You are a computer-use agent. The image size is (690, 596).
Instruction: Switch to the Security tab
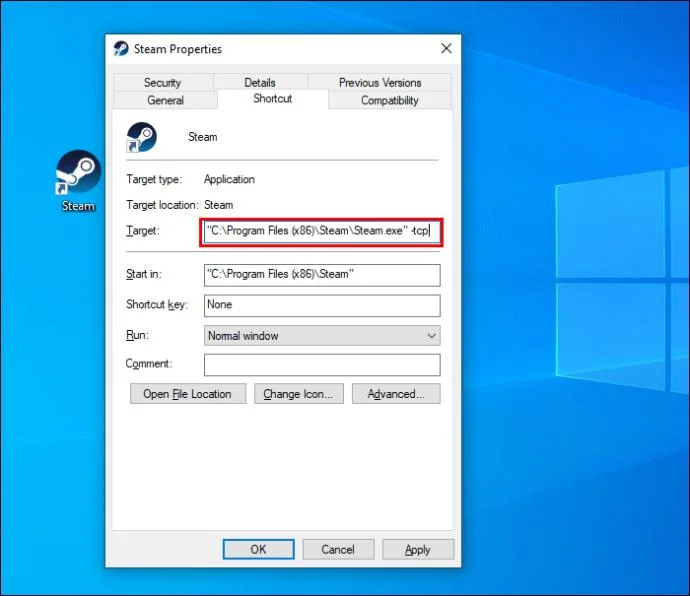[x=163, y=82]
